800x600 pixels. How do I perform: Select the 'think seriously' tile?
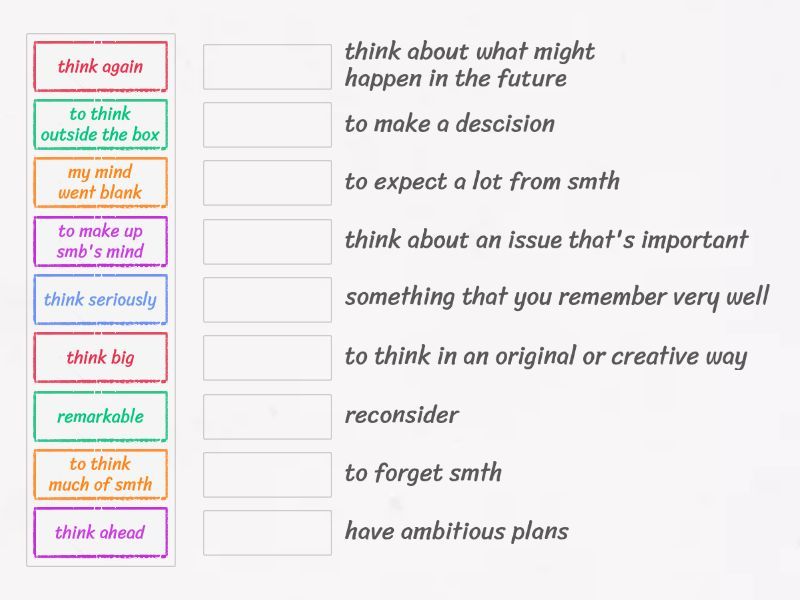(100, 300)
